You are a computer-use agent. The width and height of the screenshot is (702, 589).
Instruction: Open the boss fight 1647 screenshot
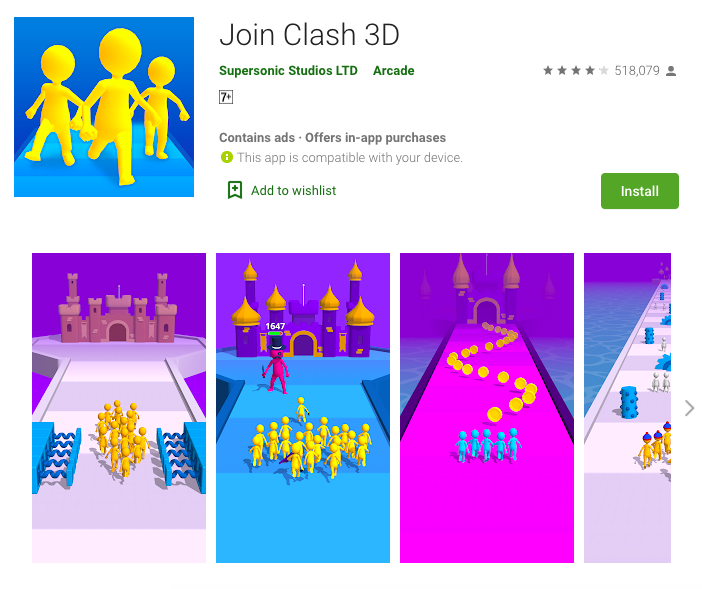[303, 408]
